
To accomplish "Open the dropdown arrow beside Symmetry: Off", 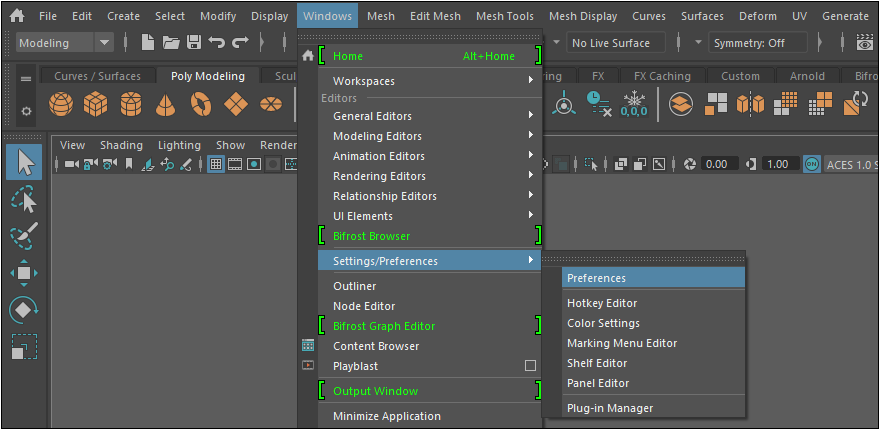I will pos(699,43).
